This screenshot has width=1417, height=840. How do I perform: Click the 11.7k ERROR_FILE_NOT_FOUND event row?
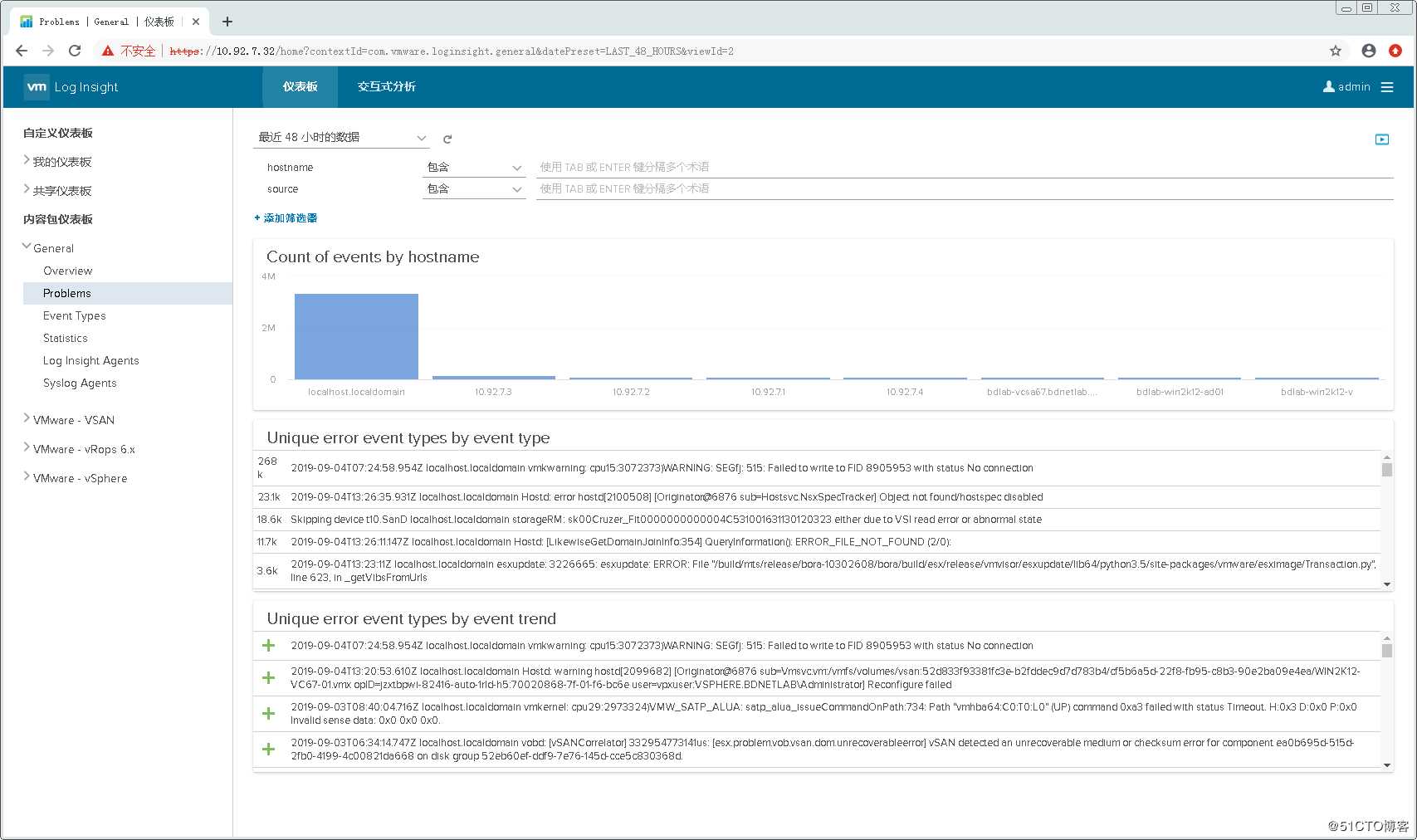[x=817, y=542]
